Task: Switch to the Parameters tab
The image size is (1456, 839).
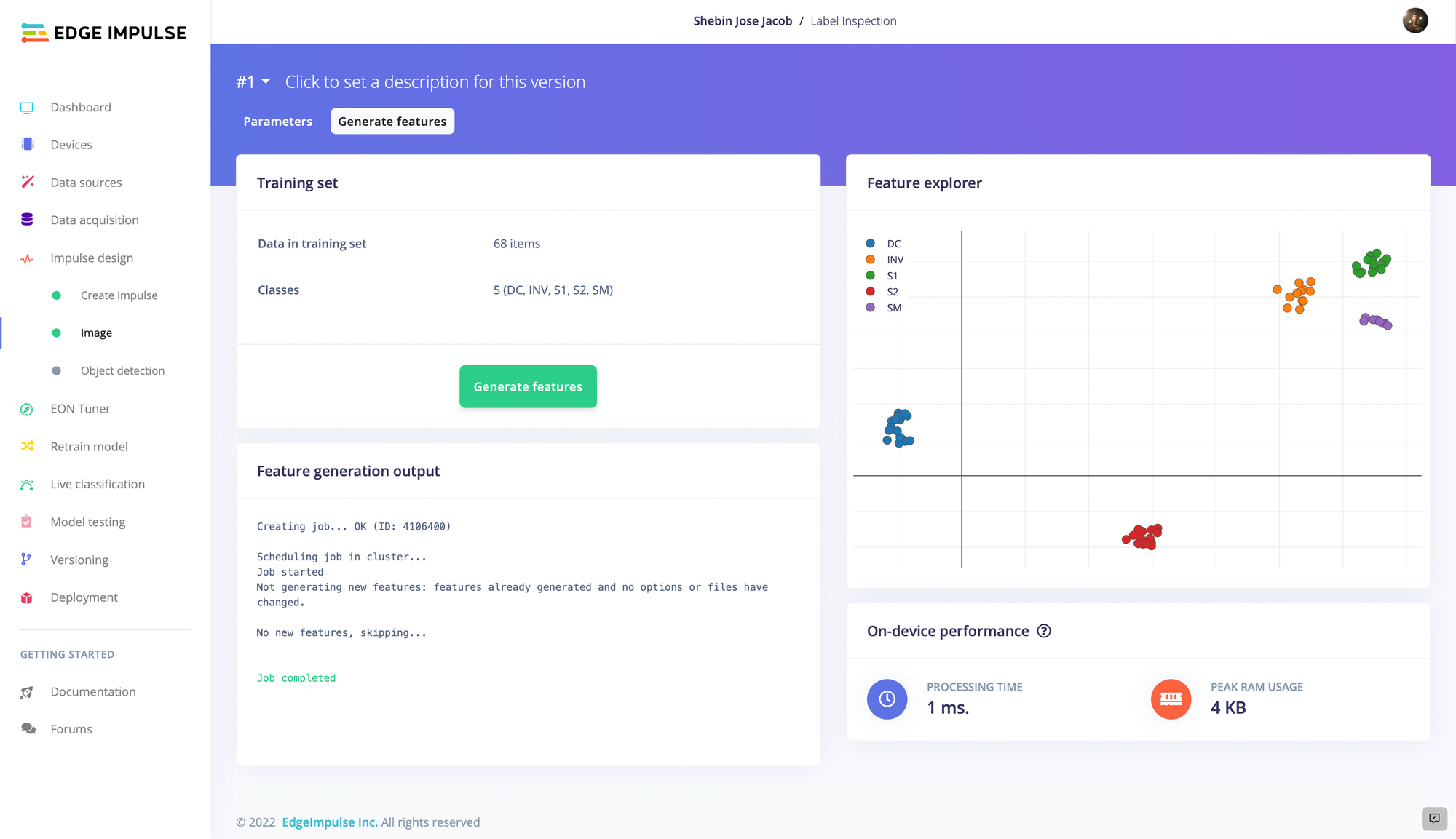Action: coord(277,122)
